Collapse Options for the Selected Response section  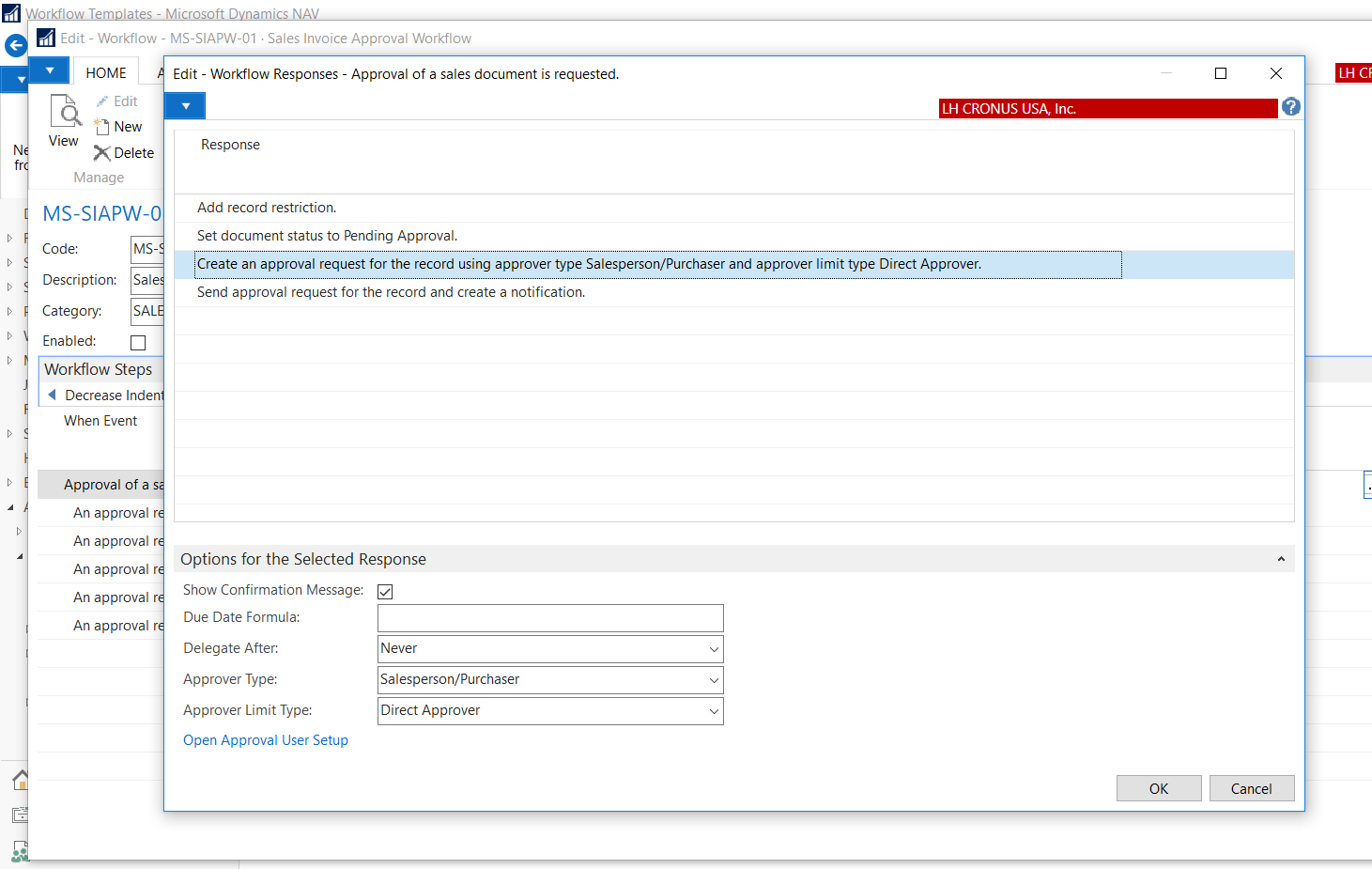coord(1281,559)
